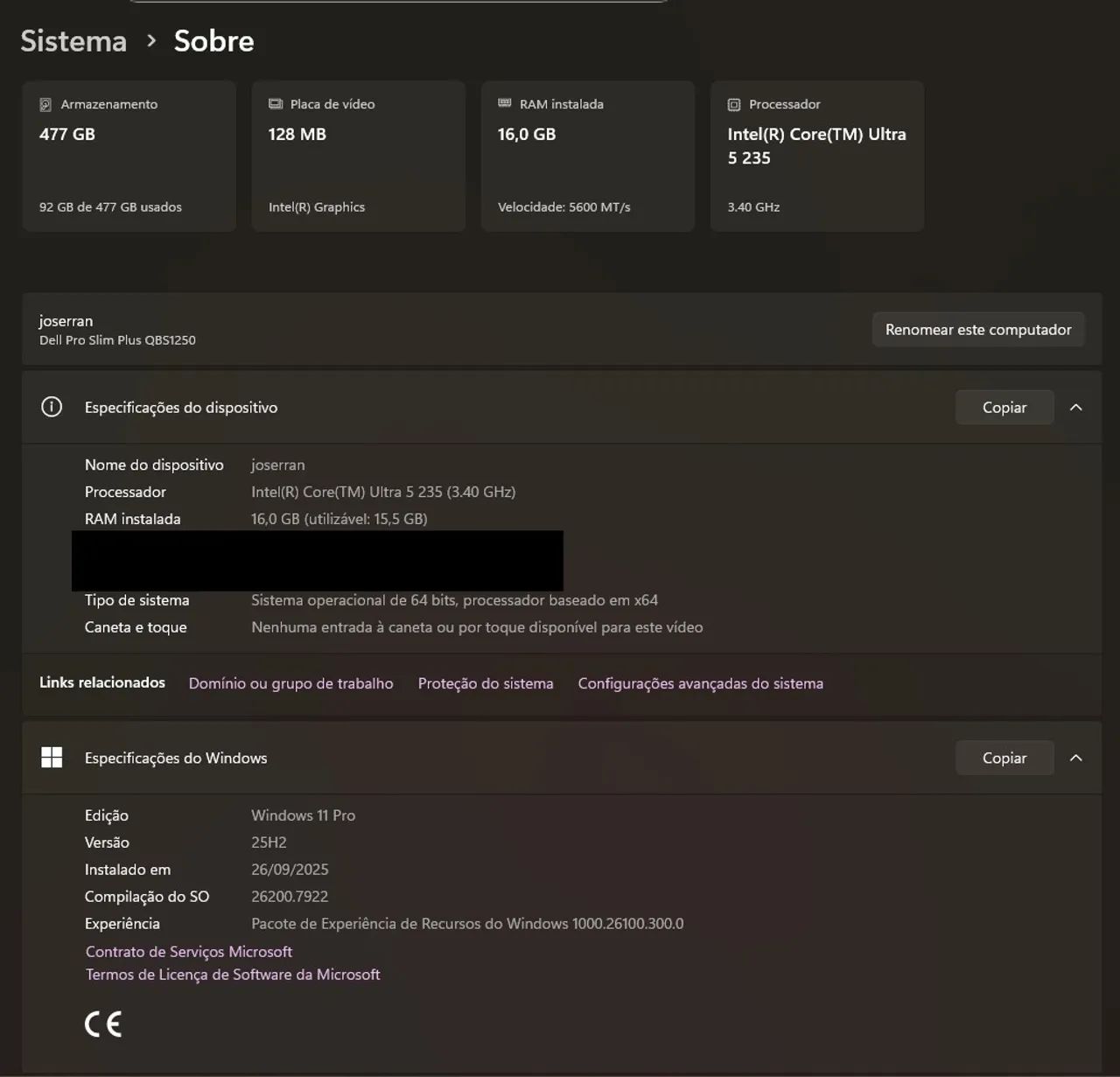Click the Nenhuma entrada à caneta text
The width and height of the screenshot is (1120, 1077).
[x=477, y=627]
